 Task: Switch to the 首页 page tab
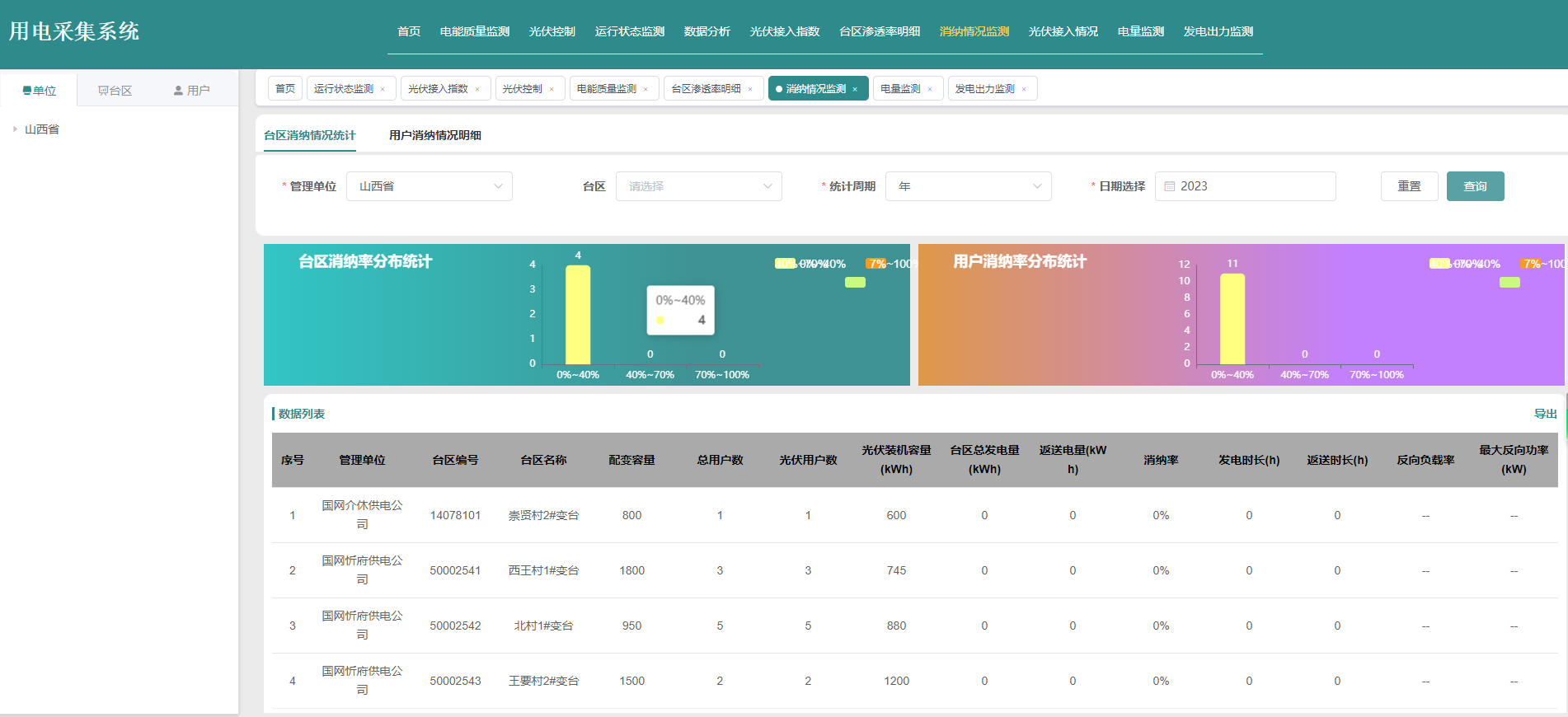[285, 89]
